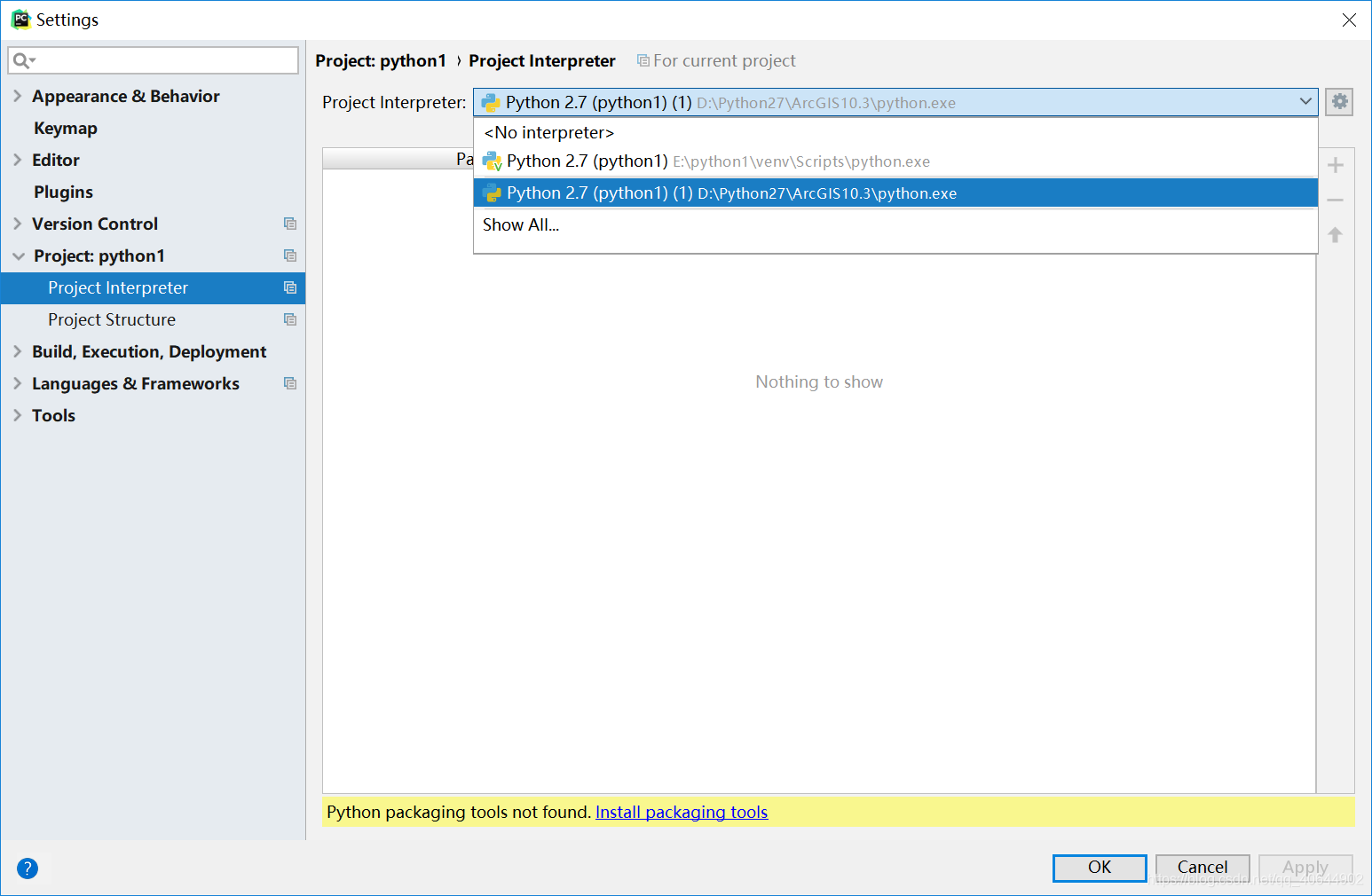The width and height of the screenshot is (1372, 896).
Task: Click project-level icon next to Project Interpreter
Action: click(289, 287)
